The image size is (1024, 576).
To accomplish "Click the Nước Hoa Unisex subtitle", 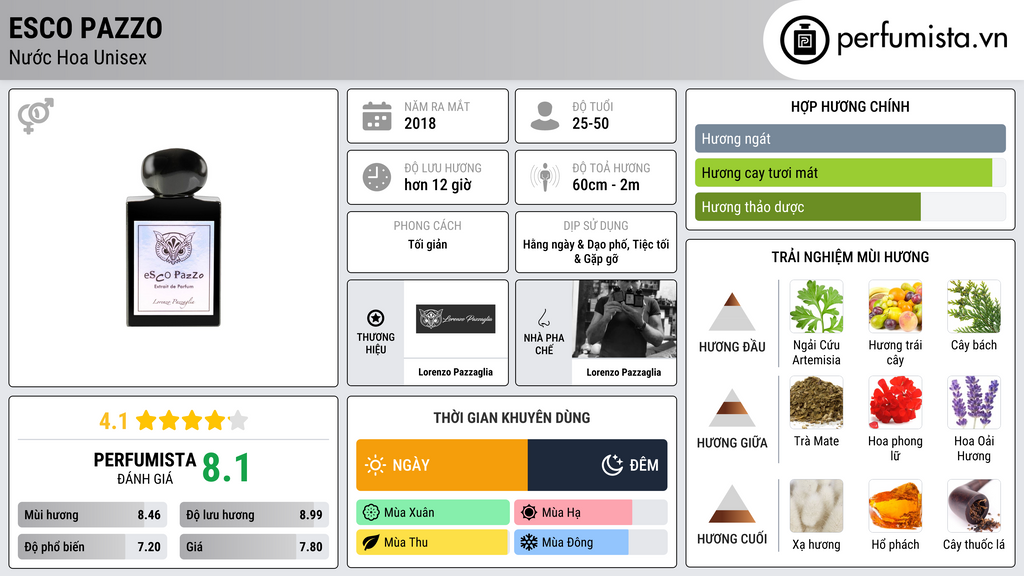I will pyautogui.click(x=78, y=58).
